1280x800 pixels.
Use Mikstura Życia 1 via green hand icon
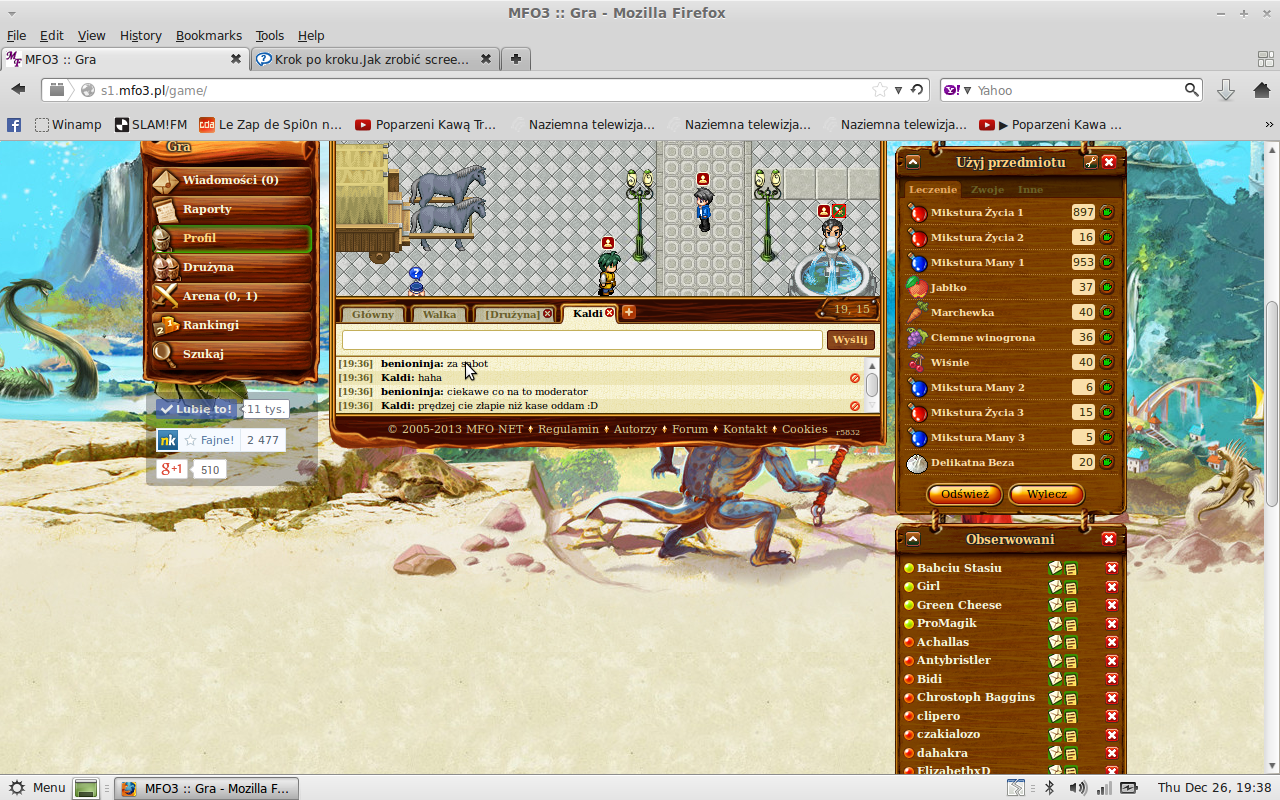tap(1107, 212)
